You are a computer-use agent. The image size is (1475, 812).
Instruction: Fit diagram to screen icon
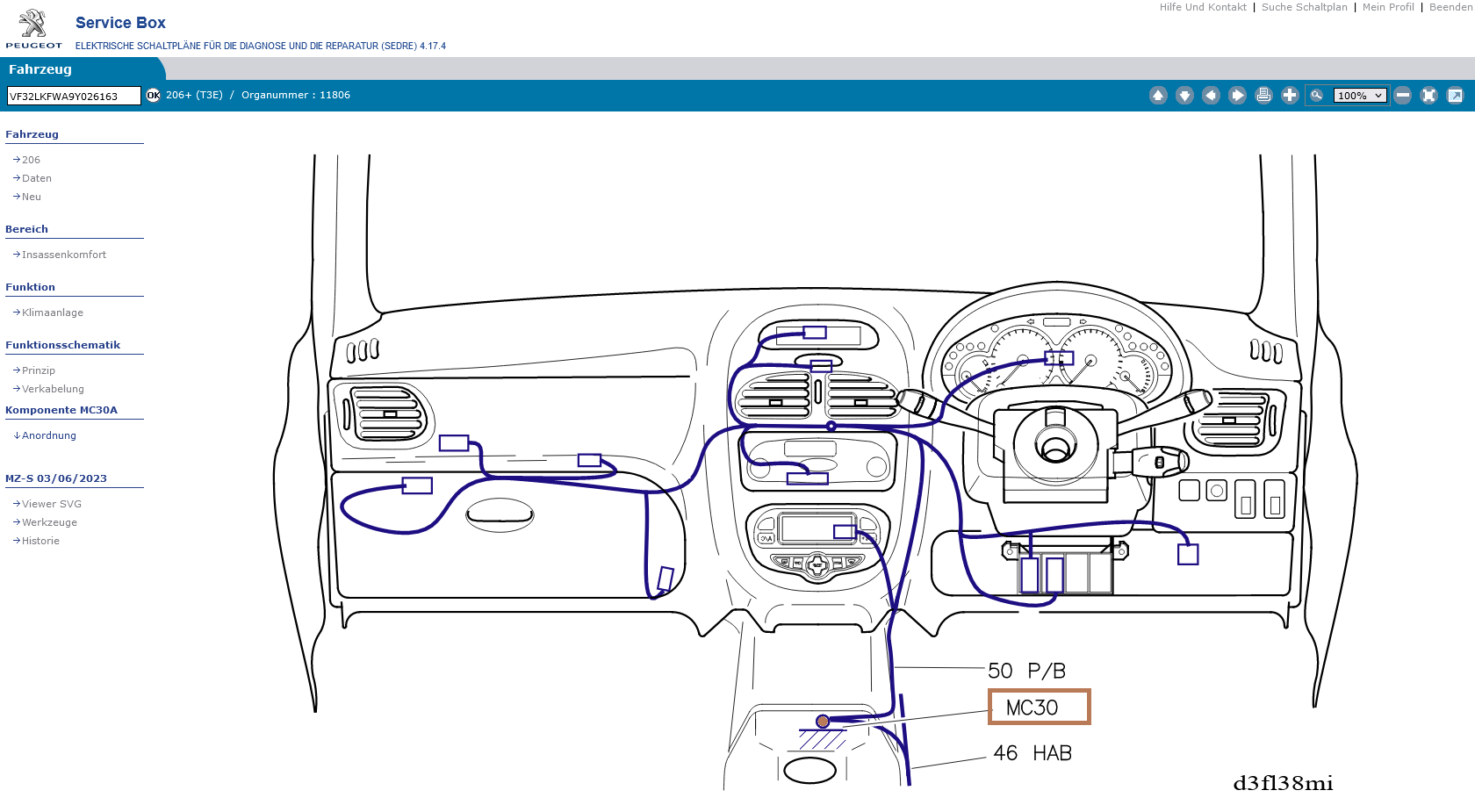1428,96
